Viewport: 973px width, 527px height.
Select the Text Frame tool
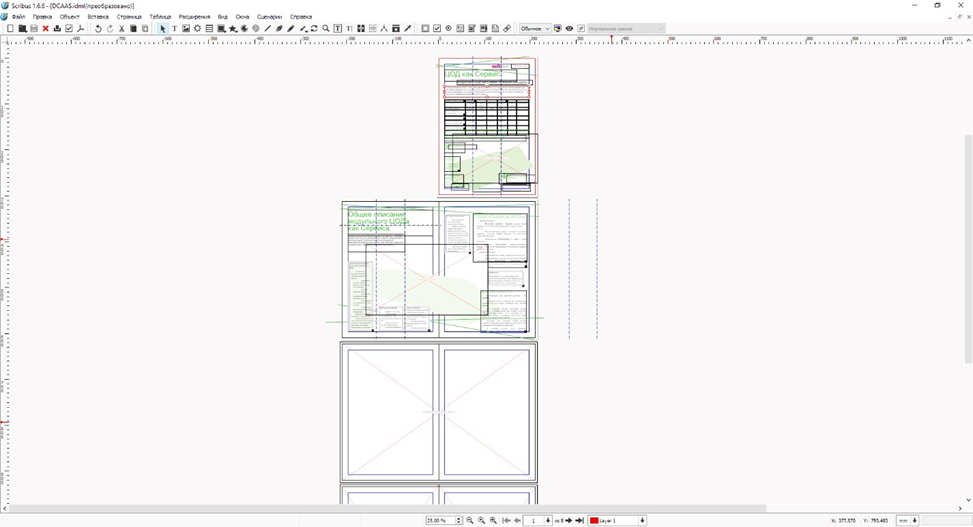174,29
